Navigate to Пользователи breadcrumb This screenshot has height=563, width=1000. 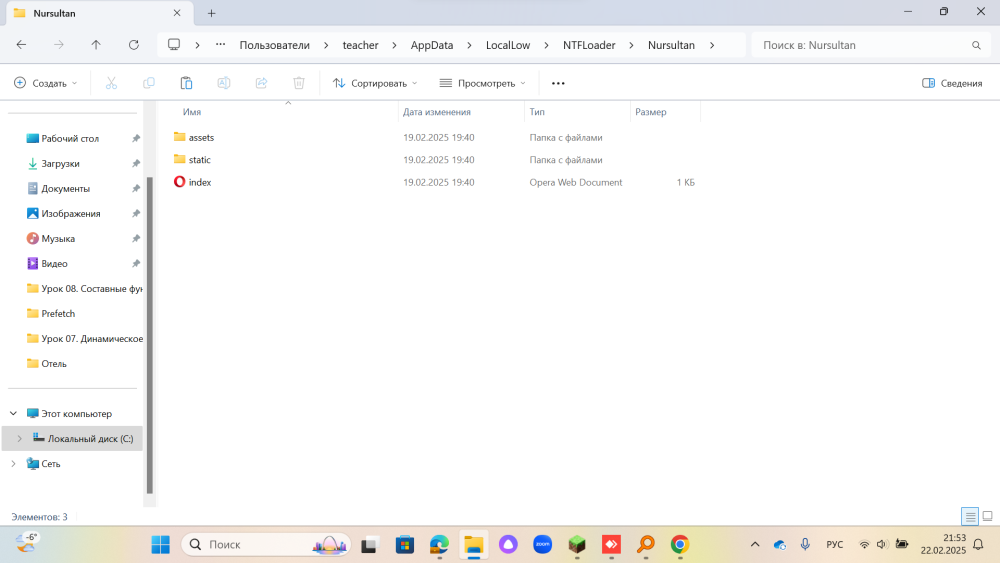click(275, 45)
